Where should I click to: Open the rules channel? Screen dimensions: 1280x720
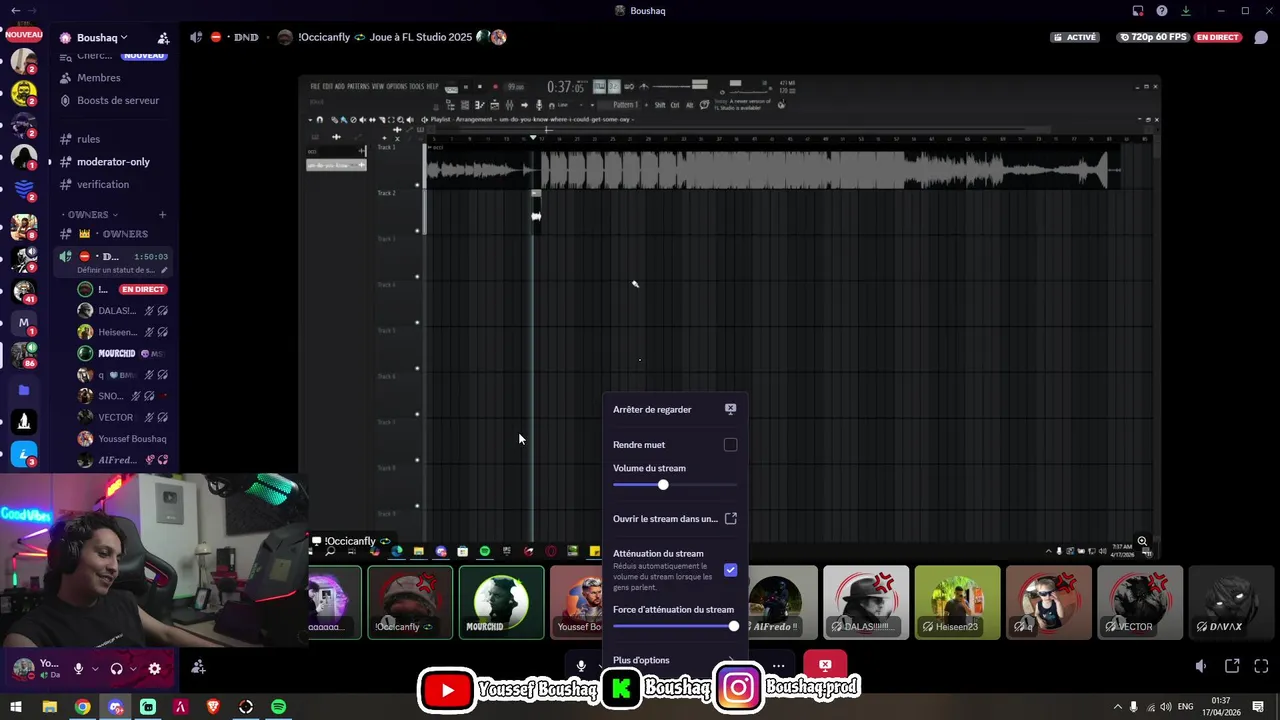click(114, 139)
